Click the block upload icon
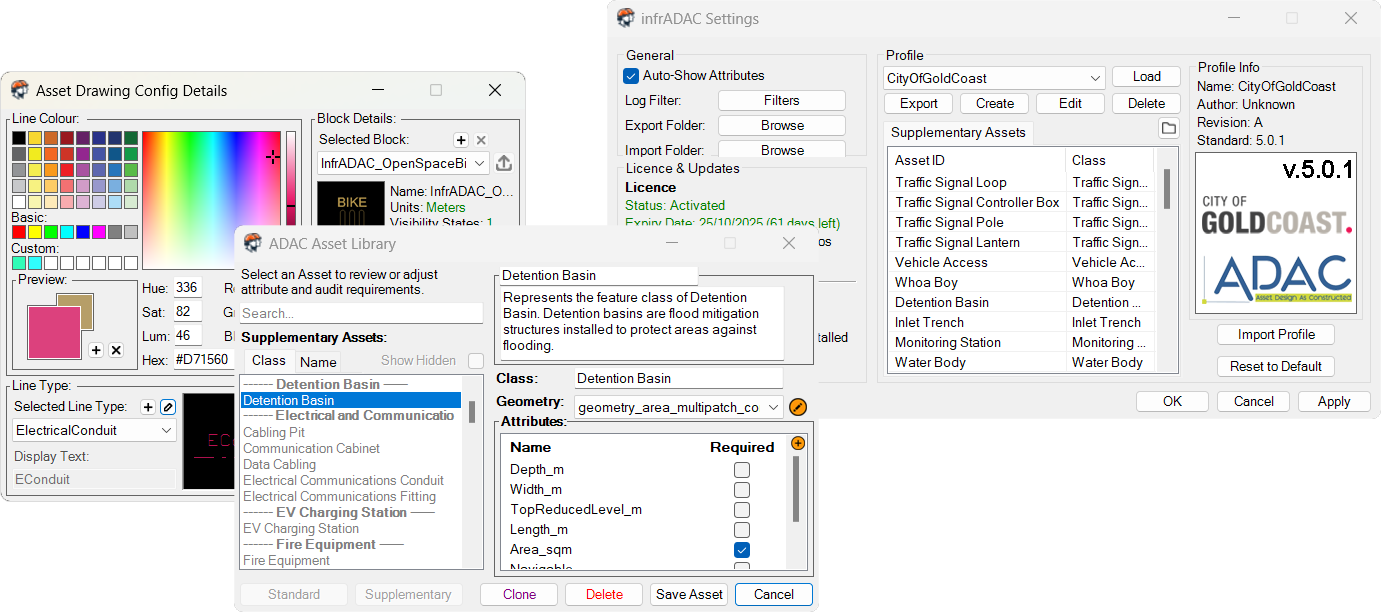The width and height of the screenshot is (1381, 612). (x=504, y=163)
